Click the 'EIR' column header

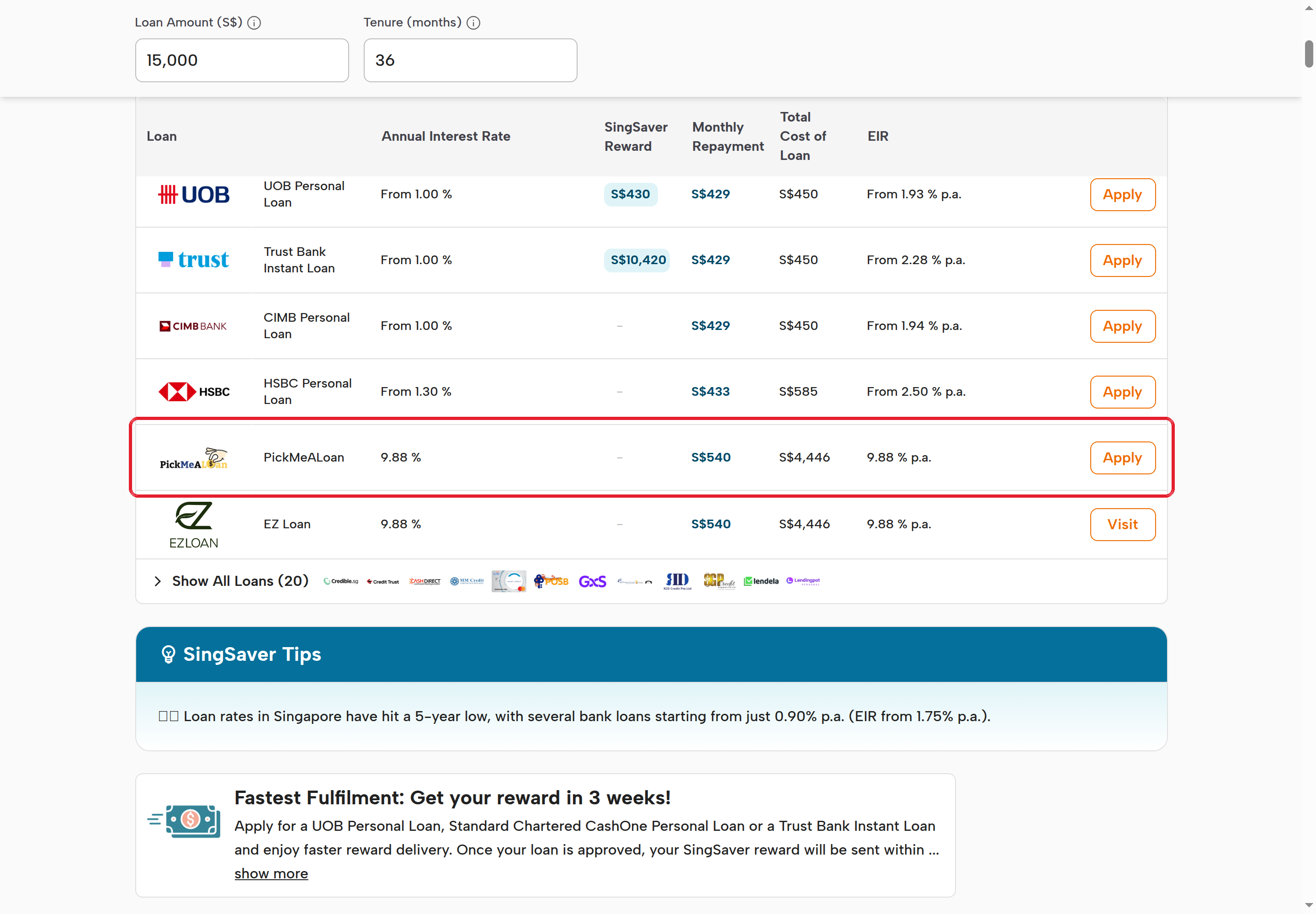click(878, 136)
